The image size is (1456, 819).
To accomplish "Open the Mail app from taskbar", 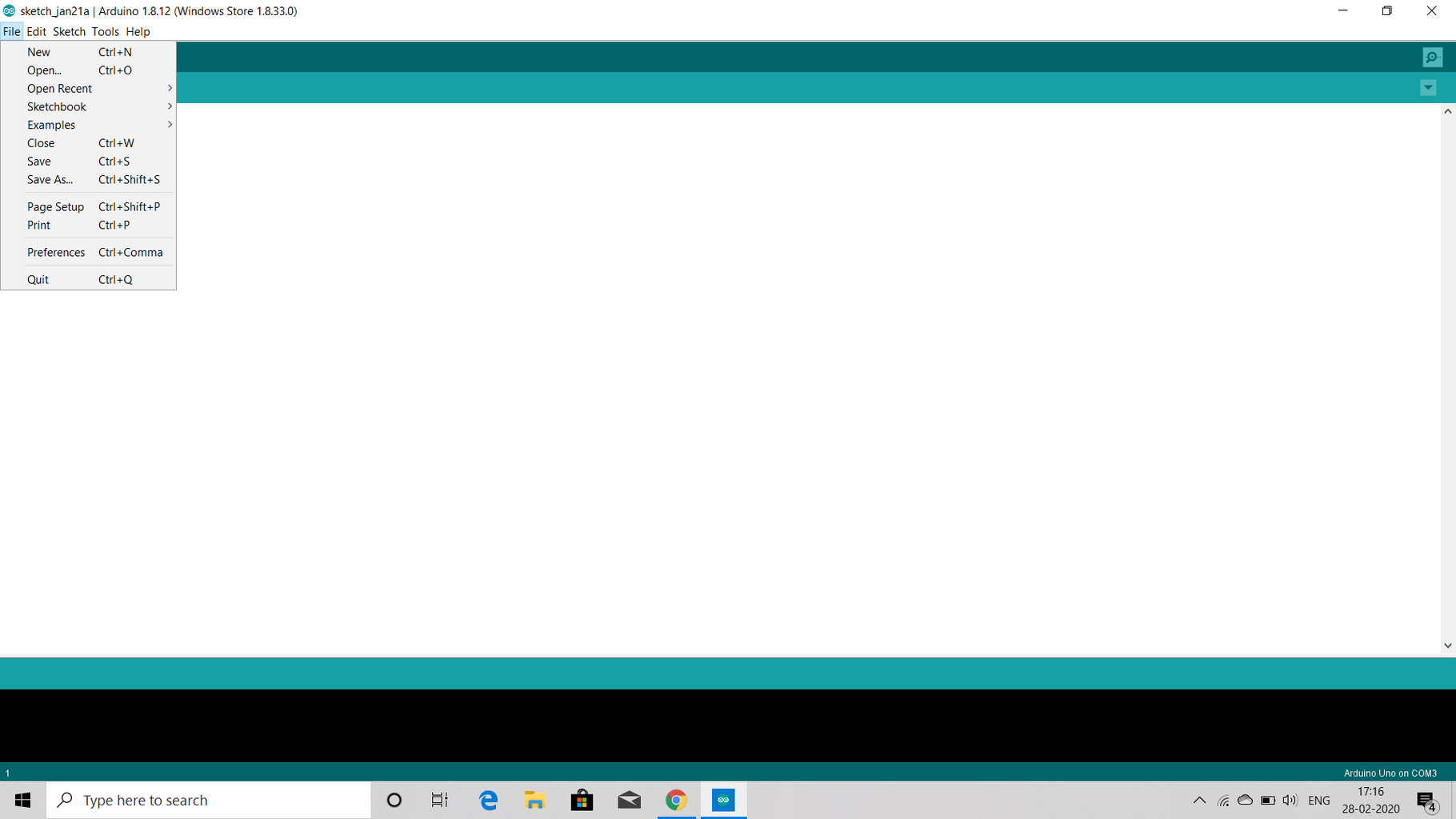I will coord(629,800).
